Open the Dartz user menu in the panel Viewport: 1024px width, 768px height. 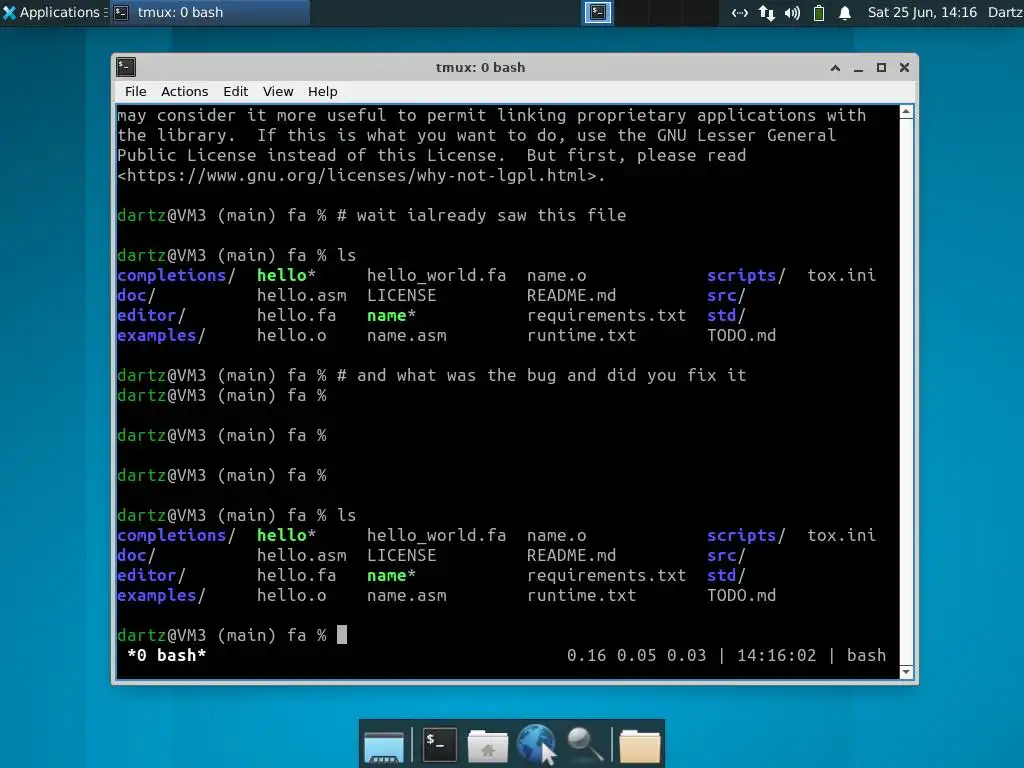pyautogui.click(x=1006, y=12)
